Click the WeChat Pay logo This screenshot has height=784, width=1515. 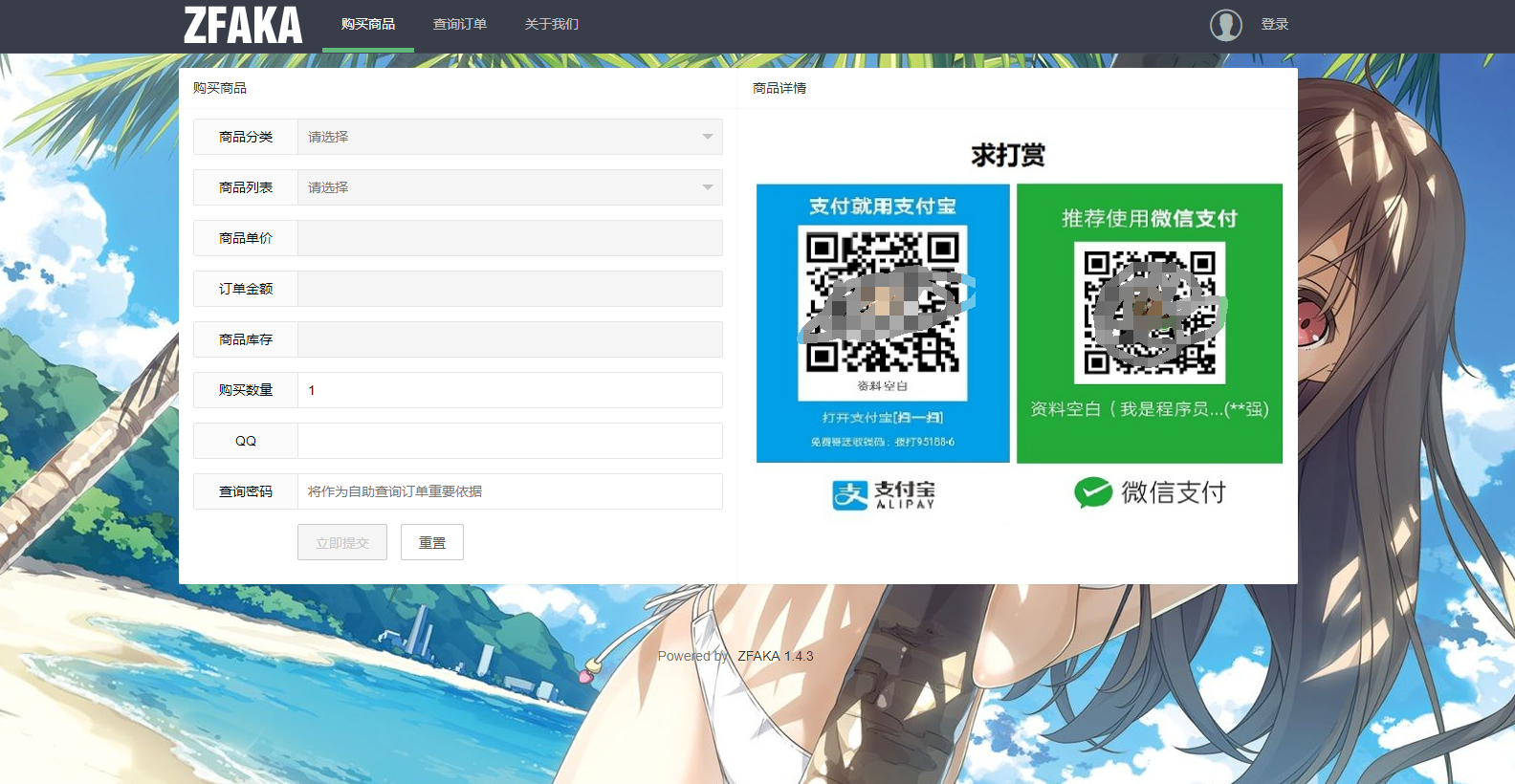pyautogui.click(x=1150, y=492)
